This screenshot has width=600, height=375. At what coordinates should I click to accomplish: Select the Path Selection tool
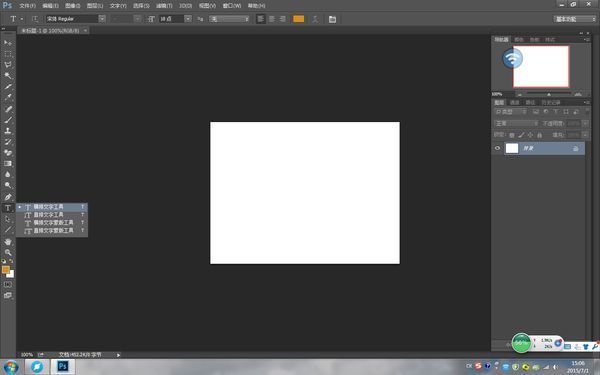pos(8,219)
